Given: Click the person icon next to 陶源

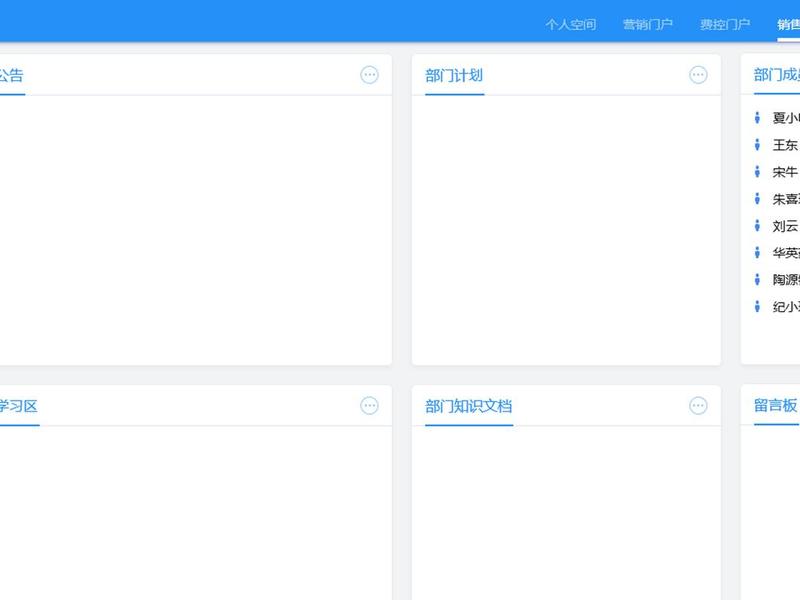Looking at the screenshot, I should tap(757, 280).
